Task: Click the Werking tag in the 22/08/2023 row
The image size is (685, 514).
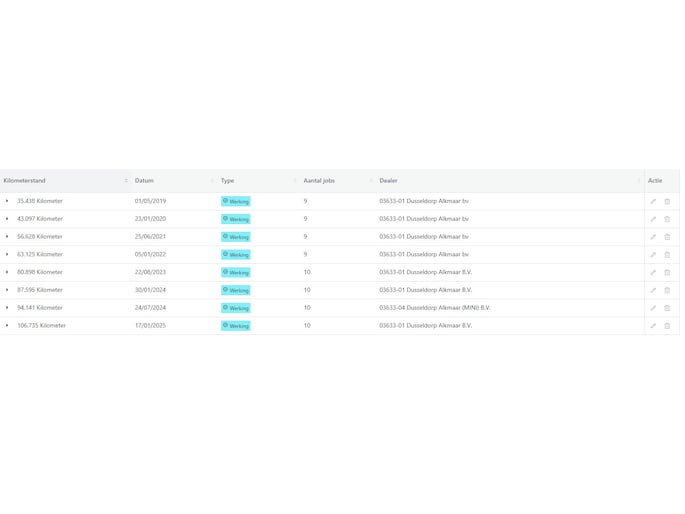Action: 236,272
